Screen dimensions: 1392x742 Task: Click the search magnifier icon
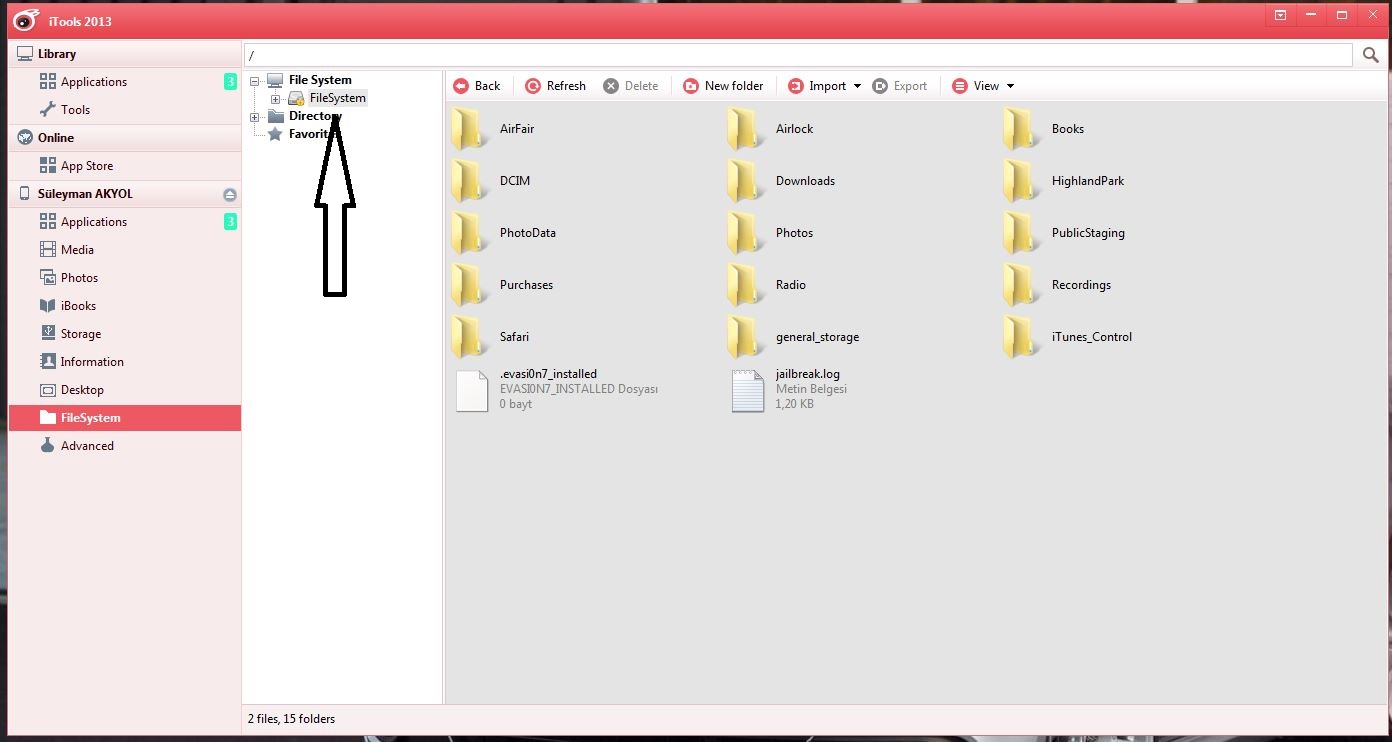(1371, 55)
